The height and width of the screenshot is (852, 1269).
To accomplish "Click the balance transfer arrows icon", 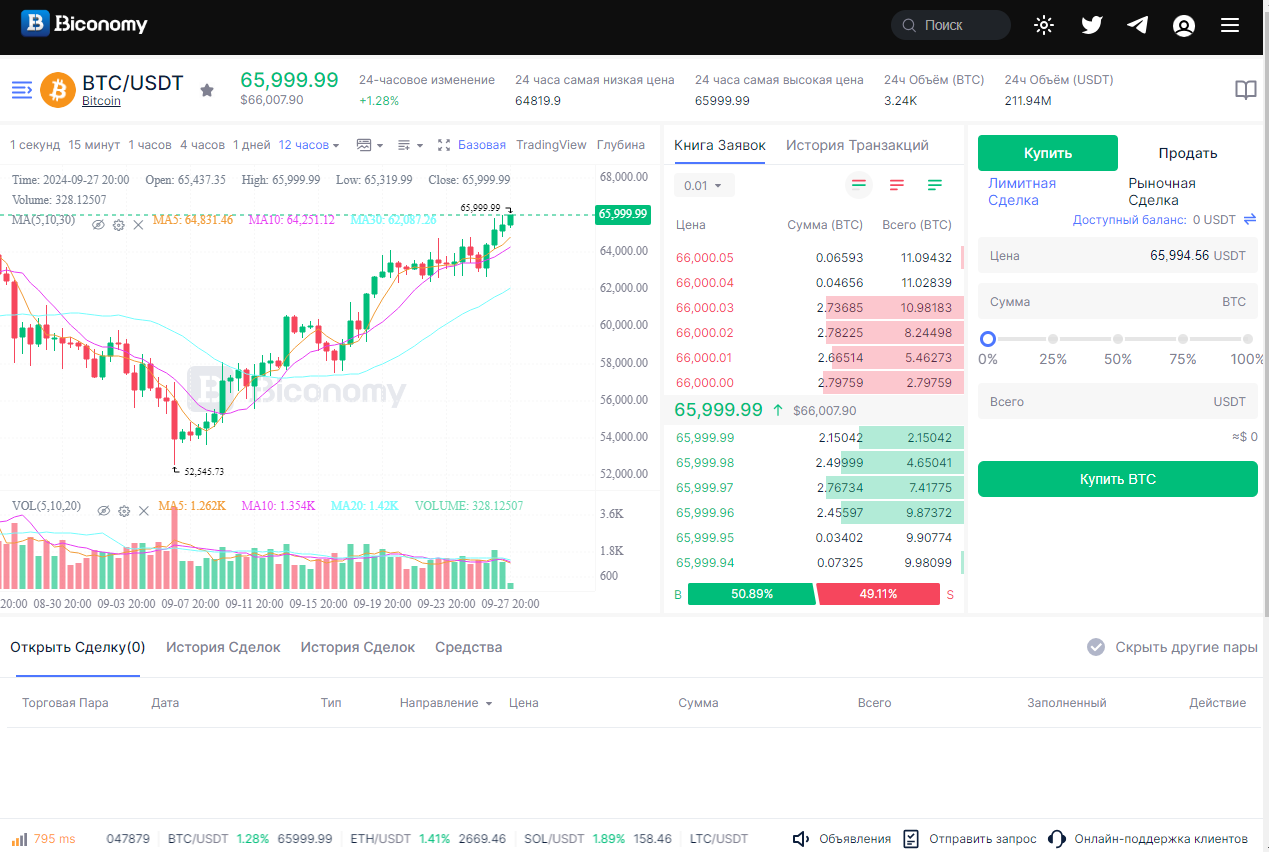I will coord(1249,219).
